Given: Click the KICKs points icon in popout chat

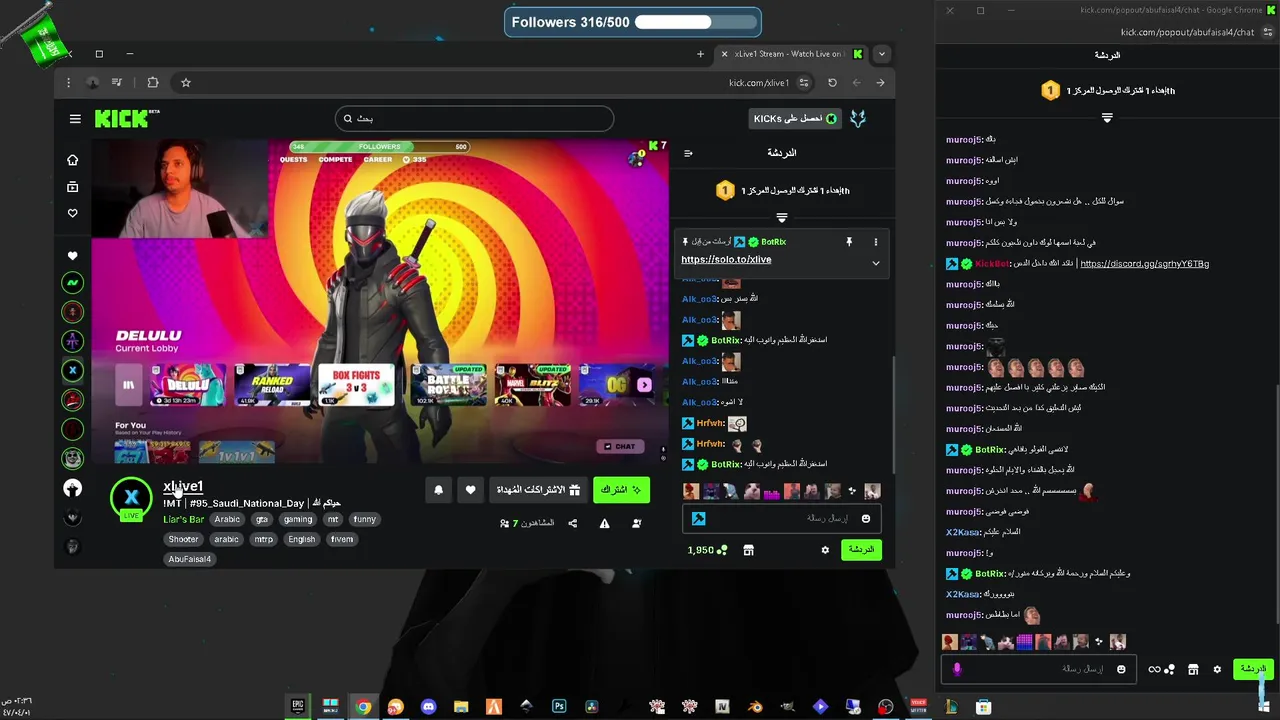Looking at the screenshot, I should (x=1161, y=669).
